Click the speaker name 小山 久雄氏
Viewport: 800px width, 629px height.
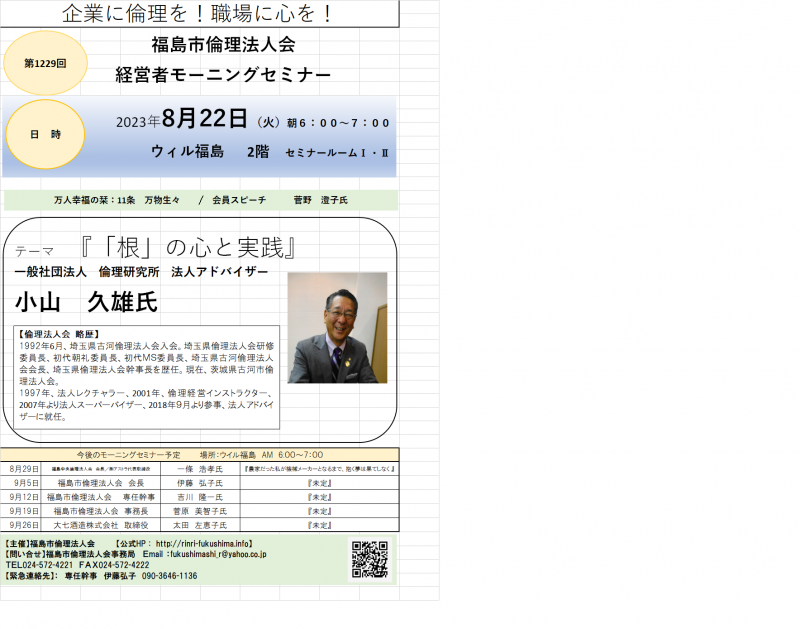pos(86,301)
